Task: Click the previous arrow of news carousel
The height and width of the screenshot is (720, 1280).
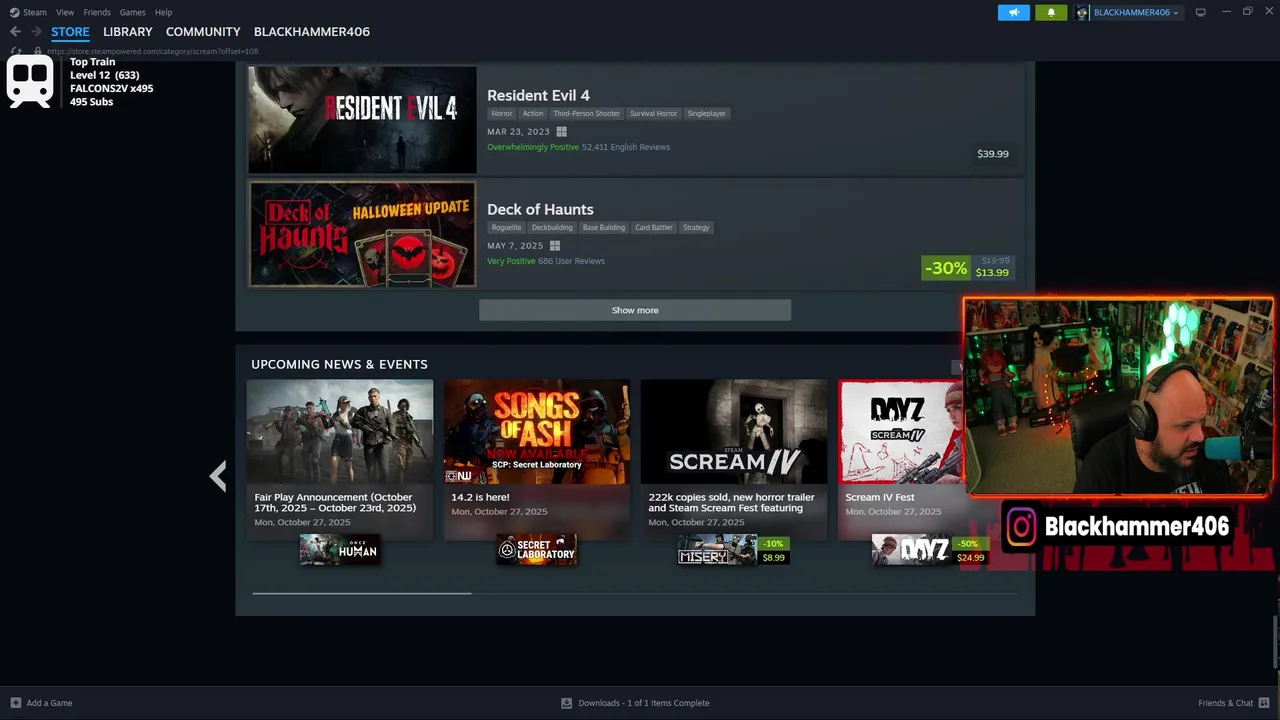Action: [218, 476]
